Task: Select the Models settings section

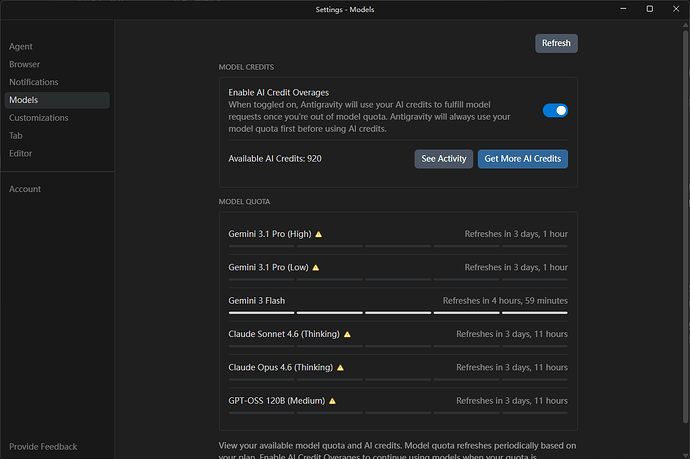Action: pyautogui.click(x=57, y=100)
